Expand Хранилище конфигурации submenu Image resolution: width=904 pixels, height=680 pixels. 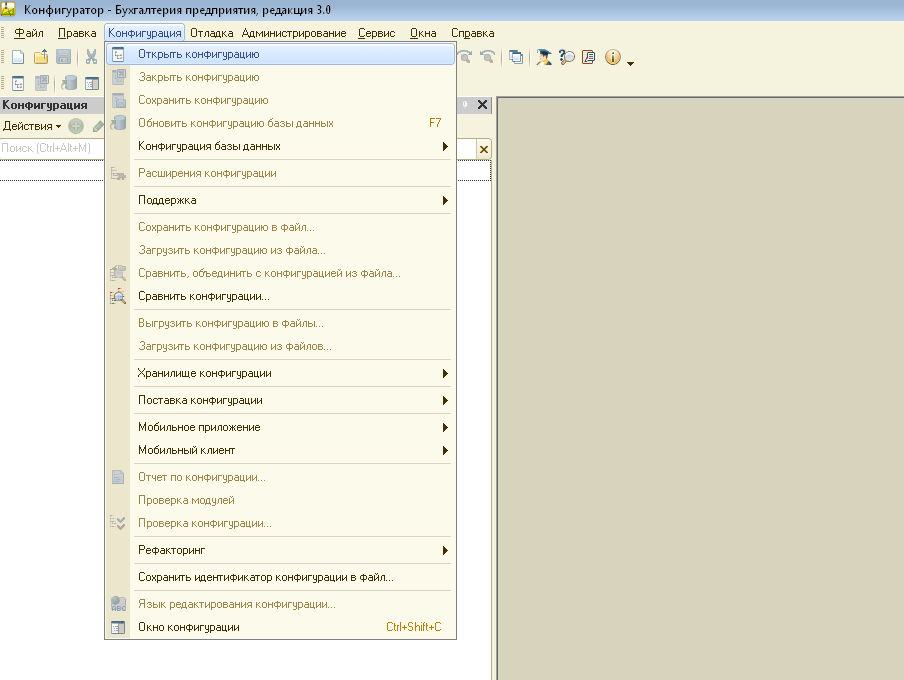pyautogui.click(x=280, y=373)
